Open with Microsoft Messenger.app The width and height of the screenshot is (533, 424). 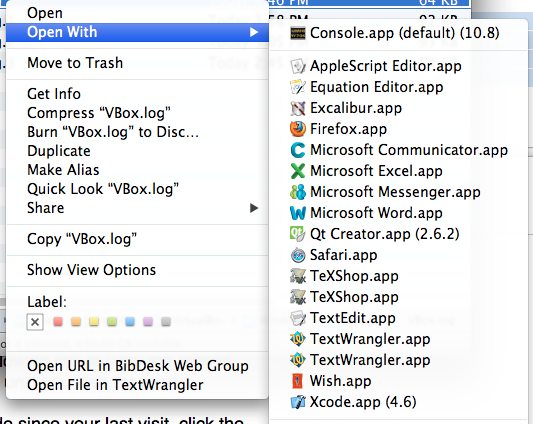[x=398, y=192]
